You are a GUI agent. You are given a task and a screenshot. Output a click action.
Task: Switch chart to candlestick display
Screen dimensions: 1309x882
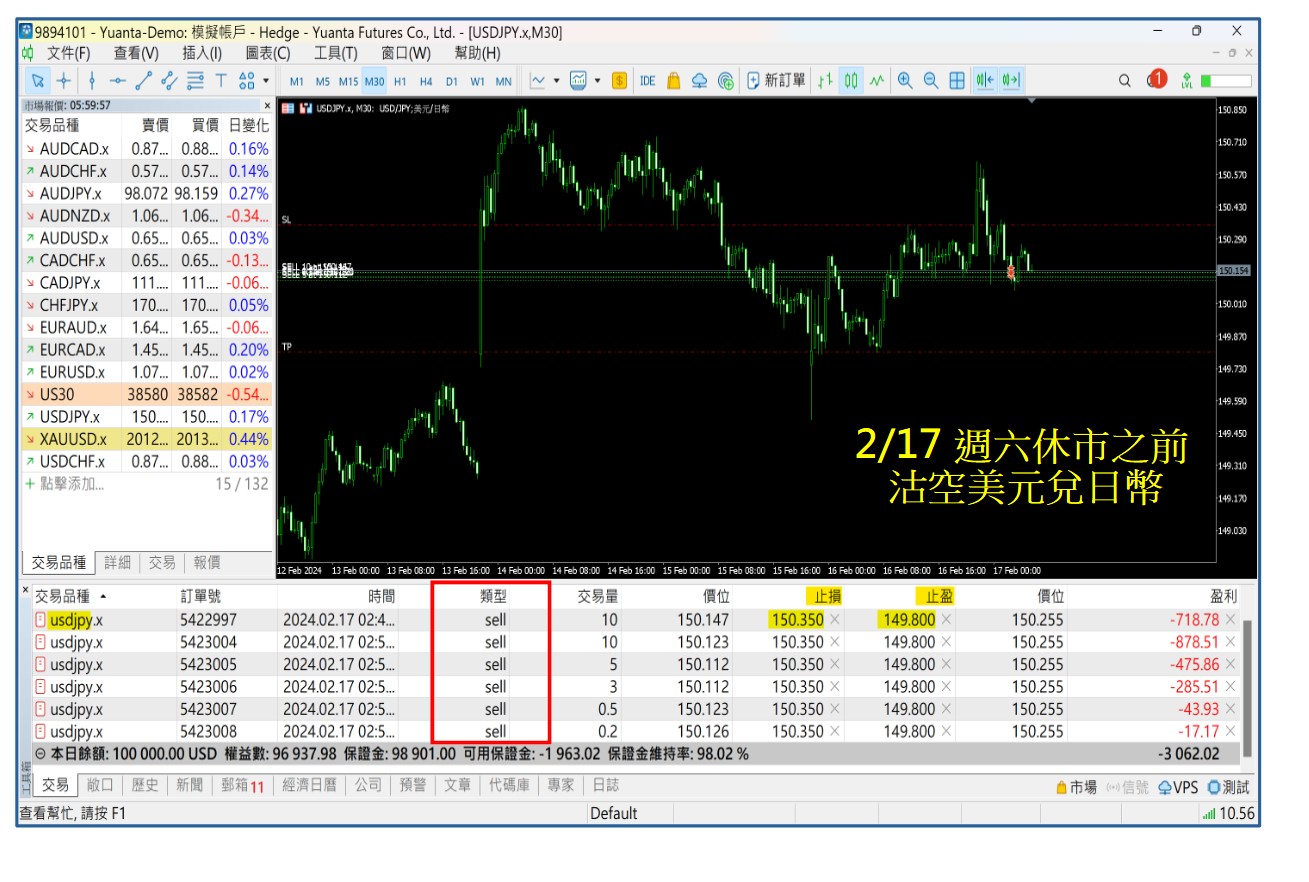(851, 81)
